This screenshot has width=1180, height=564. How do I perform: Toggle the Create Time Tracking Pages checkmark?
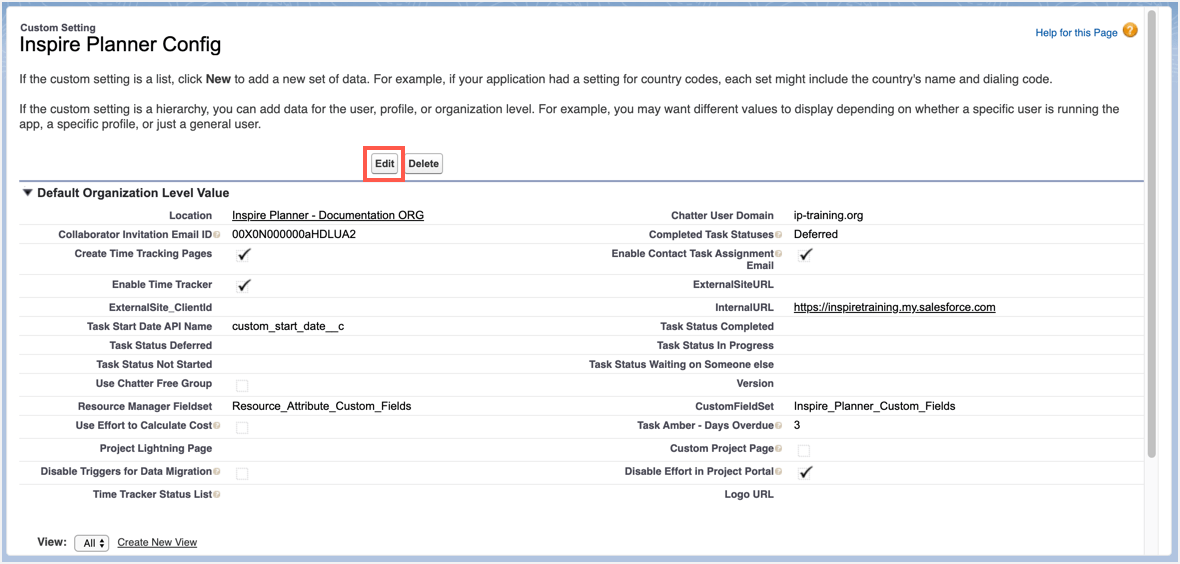tap(243, 255)
